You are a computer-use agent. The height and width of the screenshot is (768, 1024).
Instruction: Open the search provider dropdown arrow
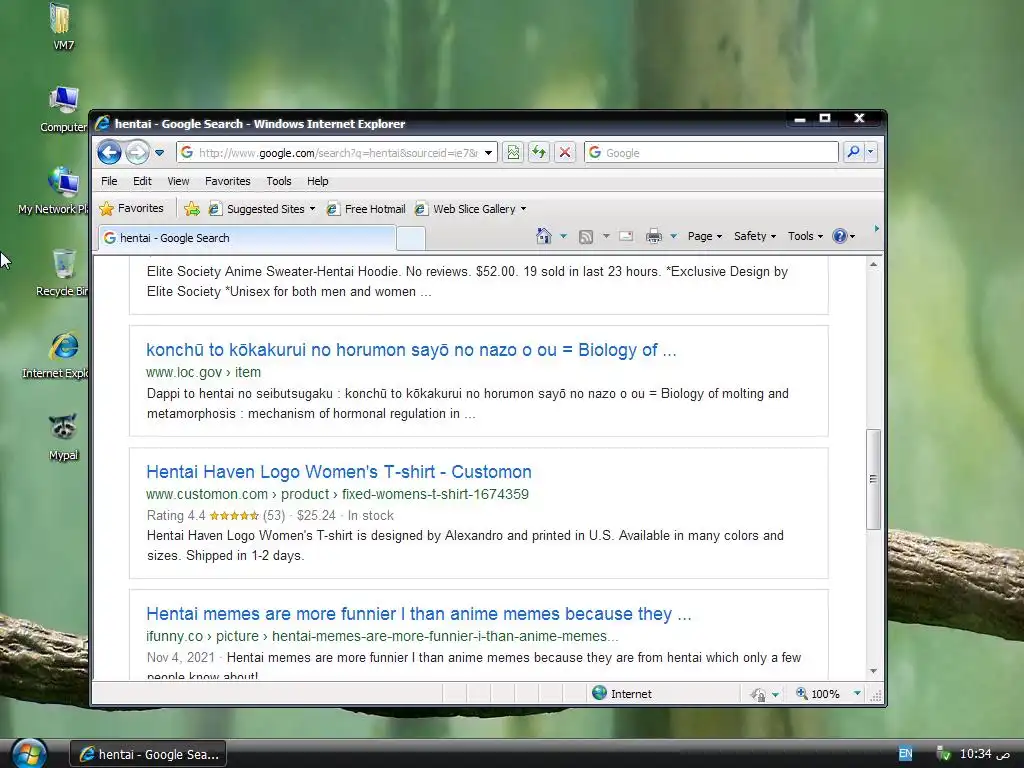tap(871, 152)
